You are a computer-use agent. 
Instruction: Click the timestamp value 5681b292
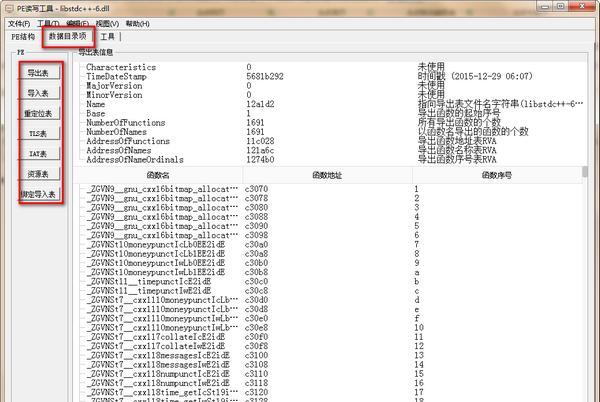coord(265,76)
